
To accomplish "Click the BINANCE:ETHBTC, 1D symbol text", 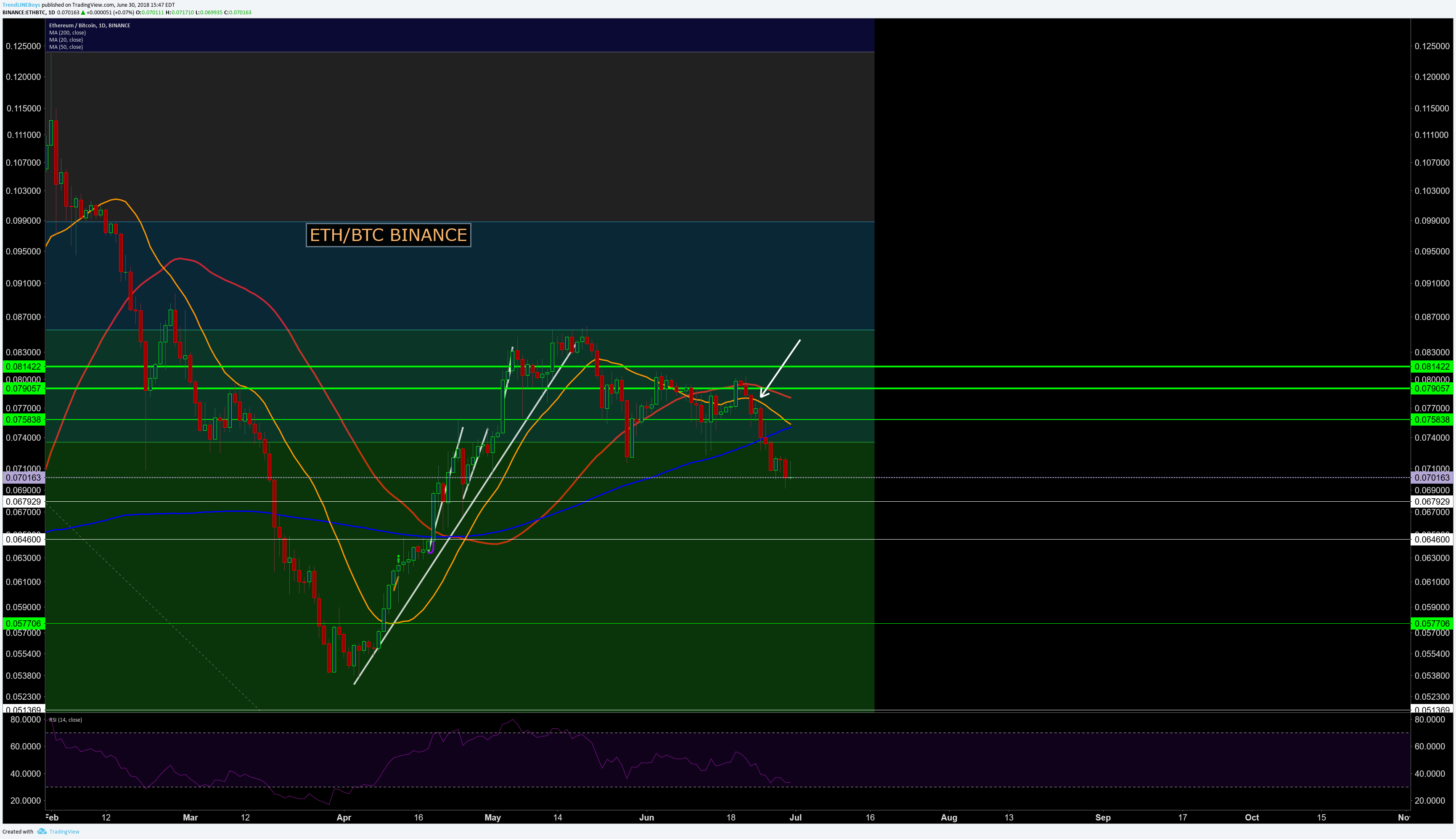I will click(x=29, y=13).
